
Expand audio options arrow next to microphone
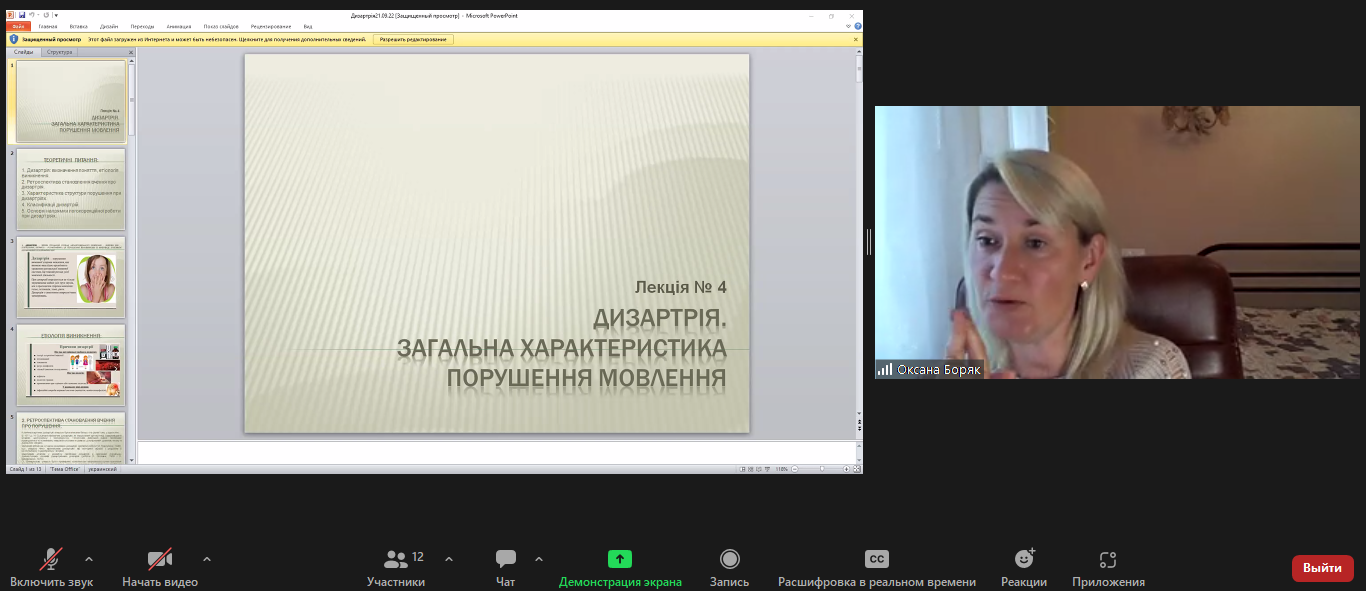coord(89,559)
